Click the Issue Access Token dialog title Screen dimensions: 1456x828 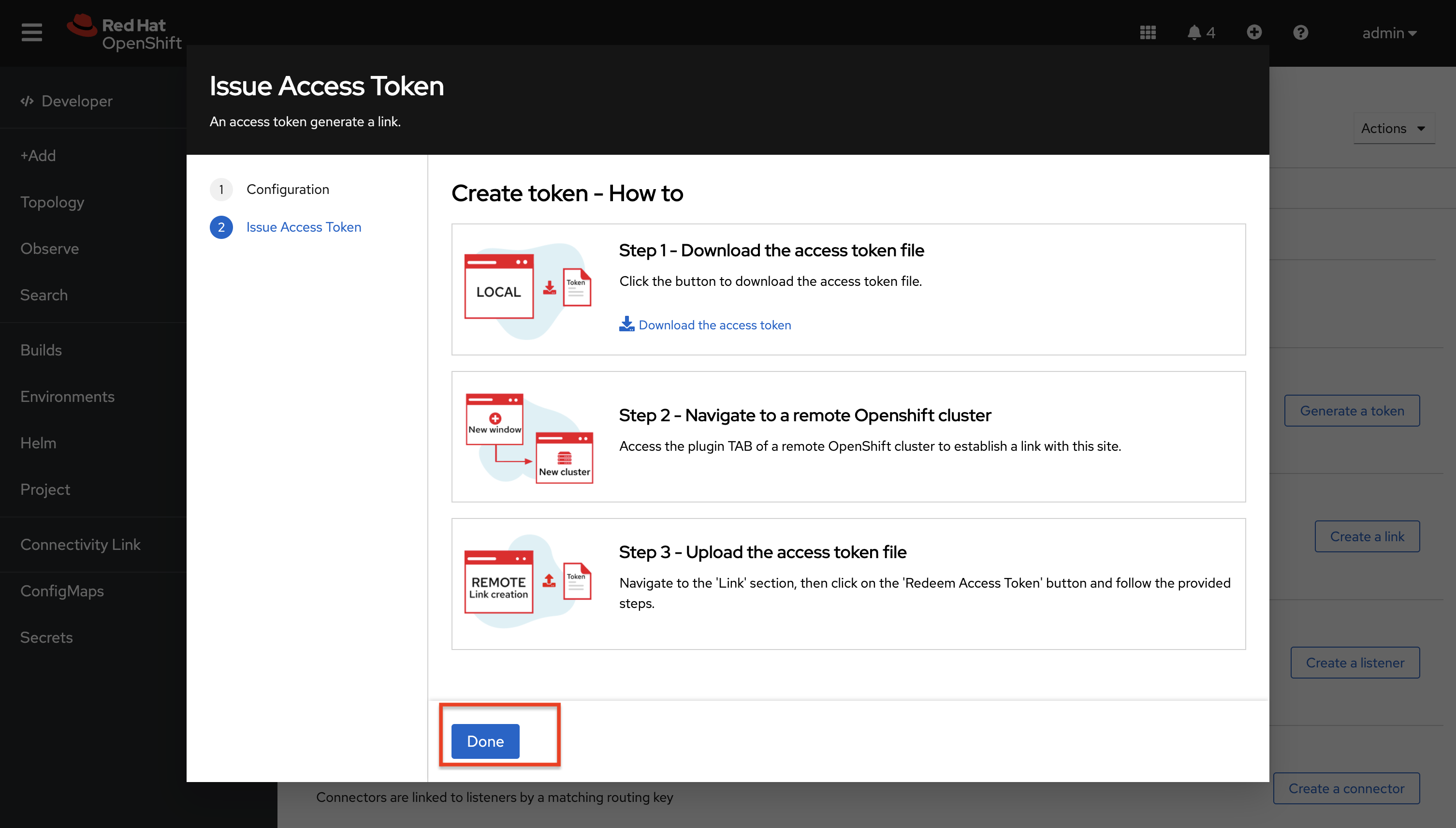point(326,86)
